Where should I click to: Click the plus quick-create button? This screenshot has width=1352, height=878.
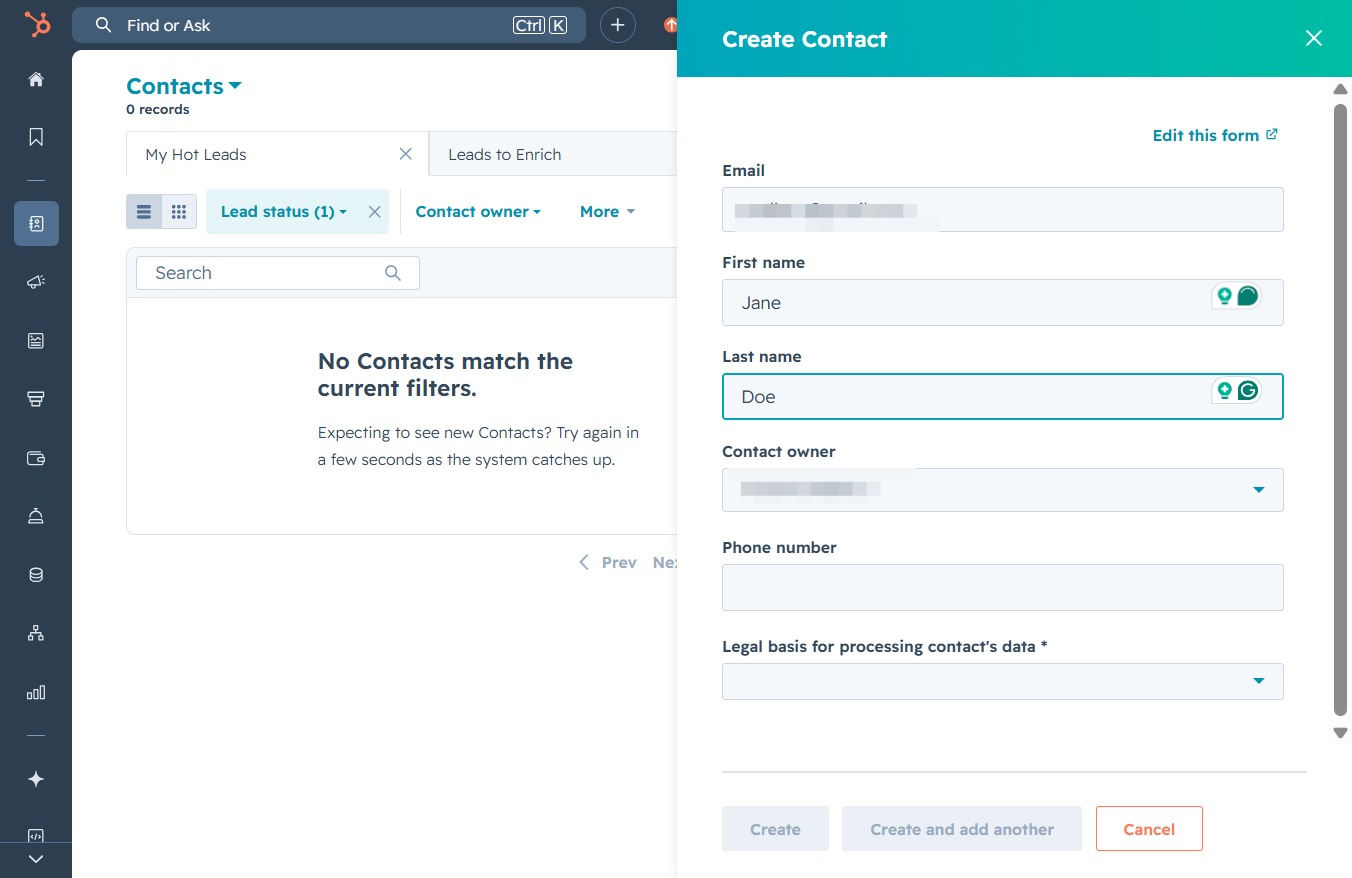618,25
